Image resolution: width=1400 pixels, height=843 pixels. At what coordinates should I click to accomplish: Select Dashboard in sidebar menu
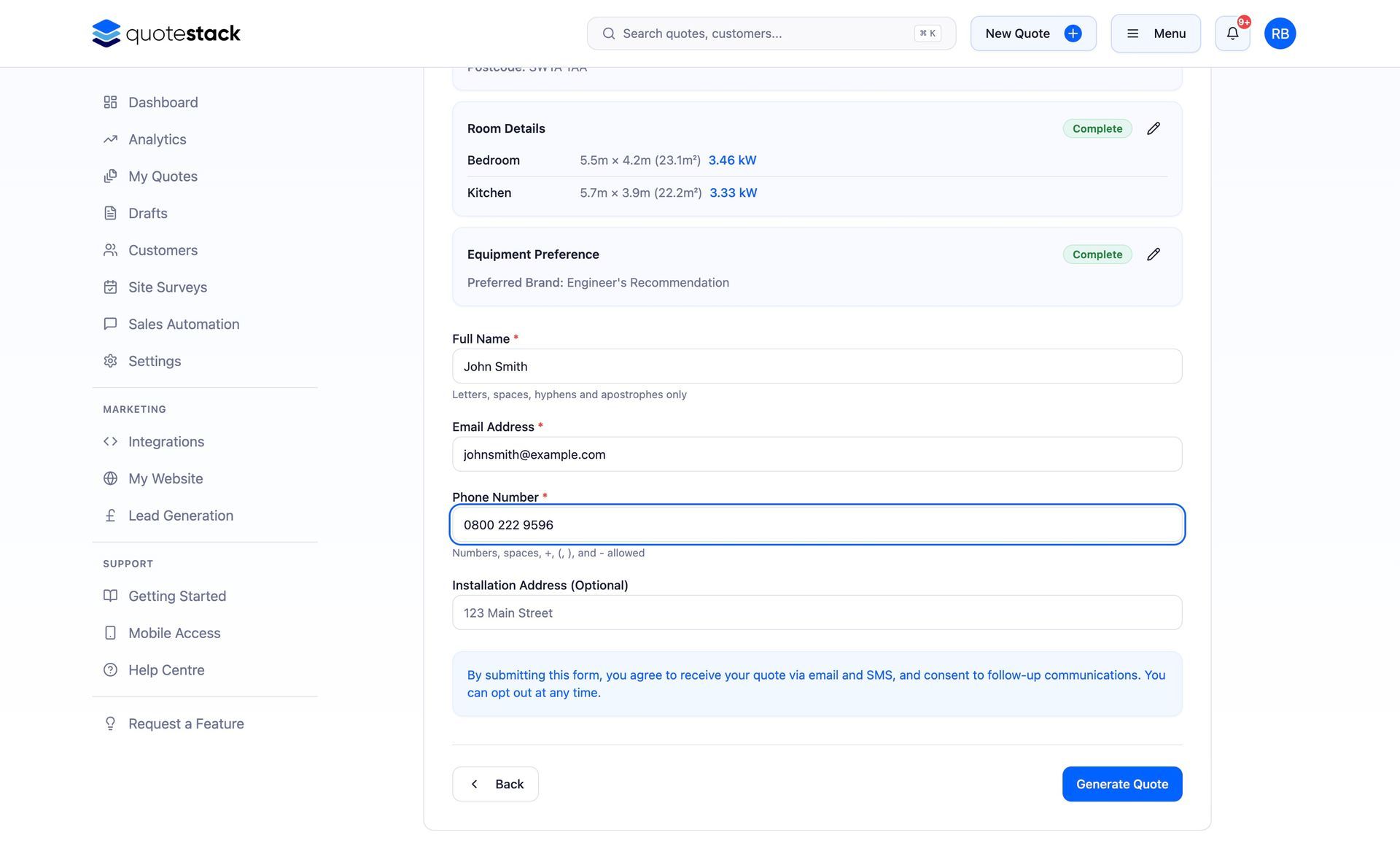pyautogui.click(x=163, y=103)
